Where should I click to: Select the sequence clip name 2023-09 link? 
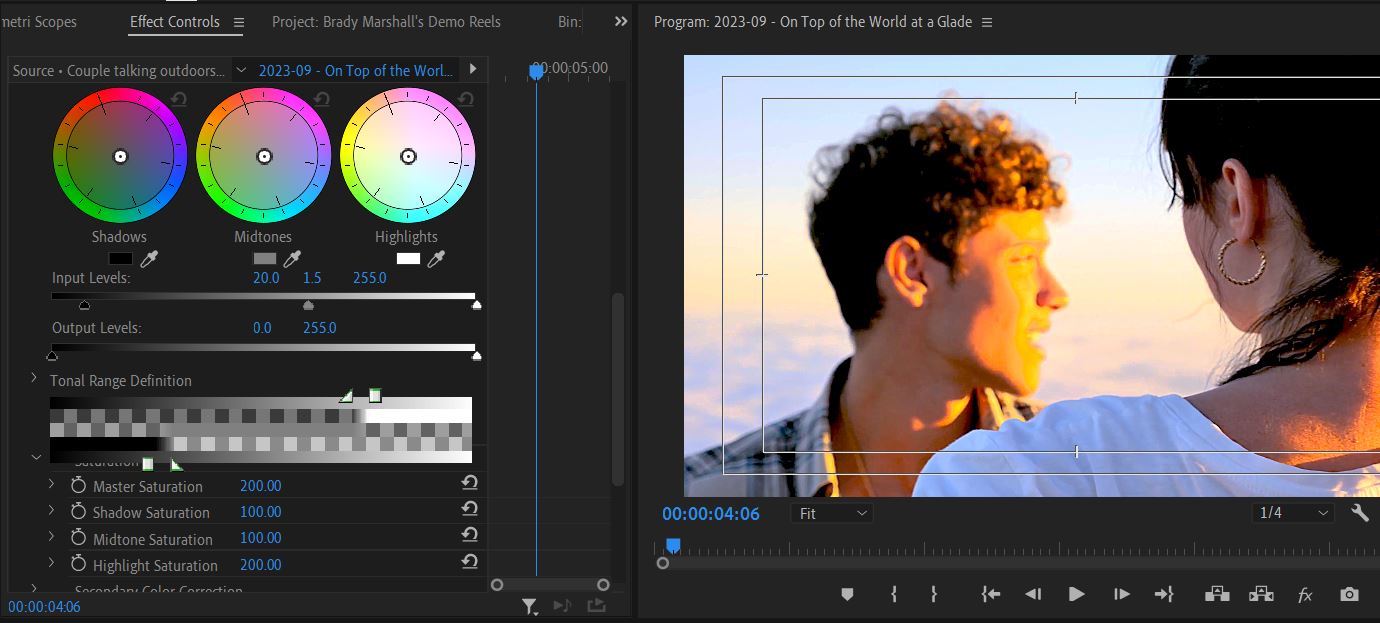(355, 70)
